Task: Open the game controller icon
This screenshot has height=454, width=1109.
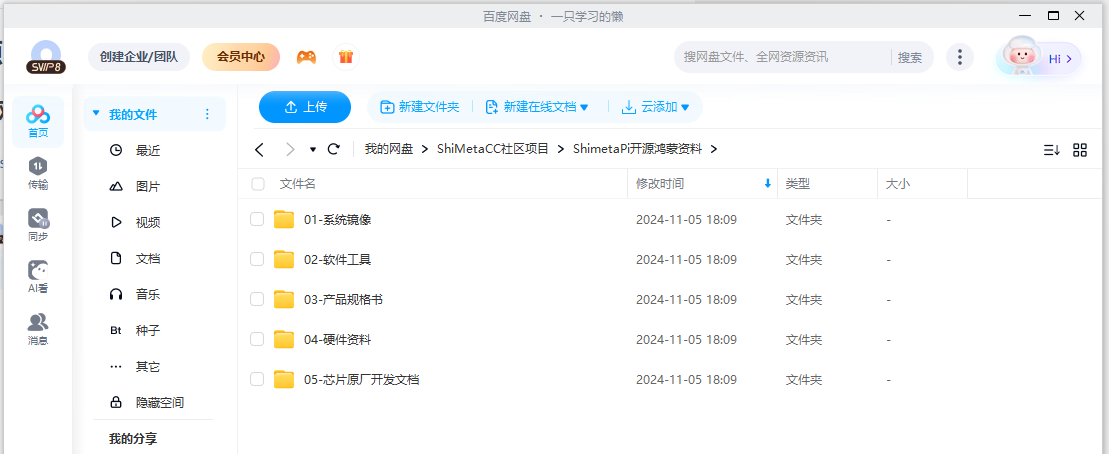Action: coord(306,57)
